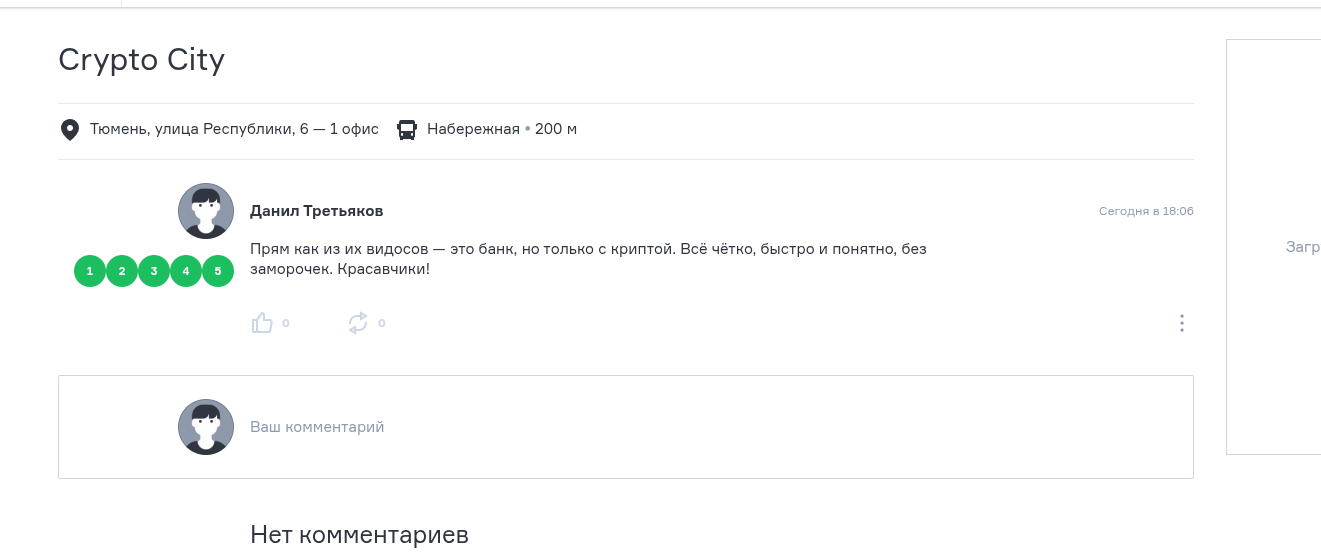Click the thumbs-up like icon
The image size is (1321, 560).
coord(262,322)
